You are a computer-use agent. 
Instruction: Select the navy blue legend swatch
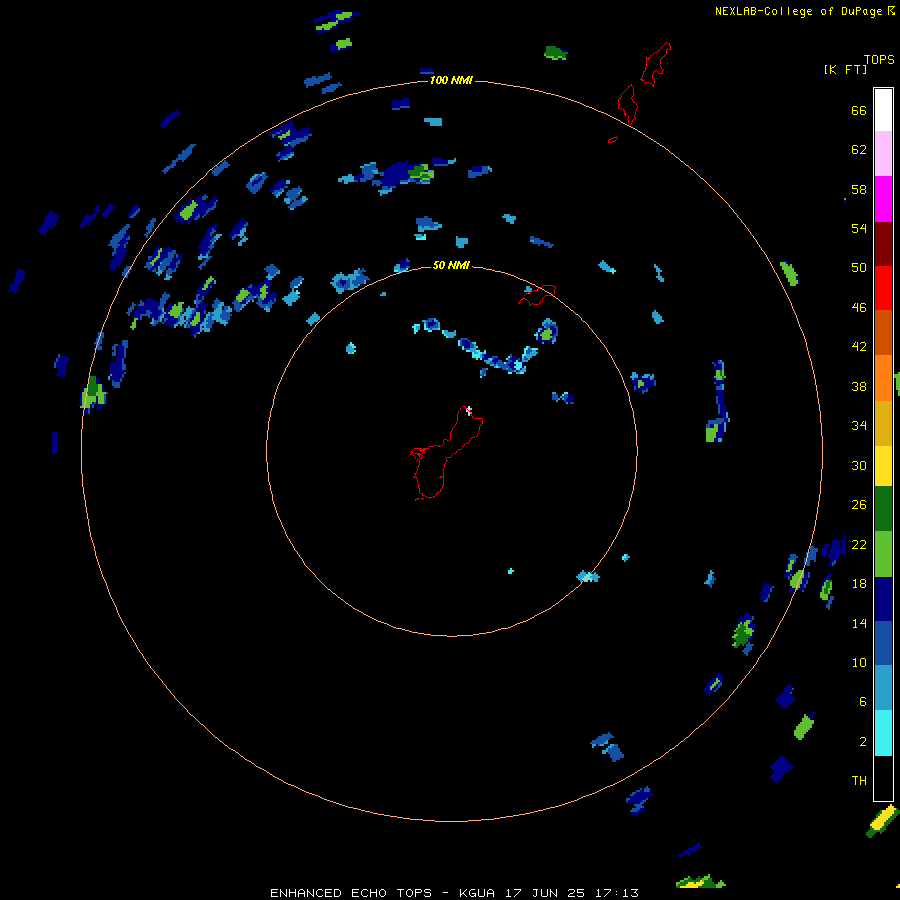(883, 599)
